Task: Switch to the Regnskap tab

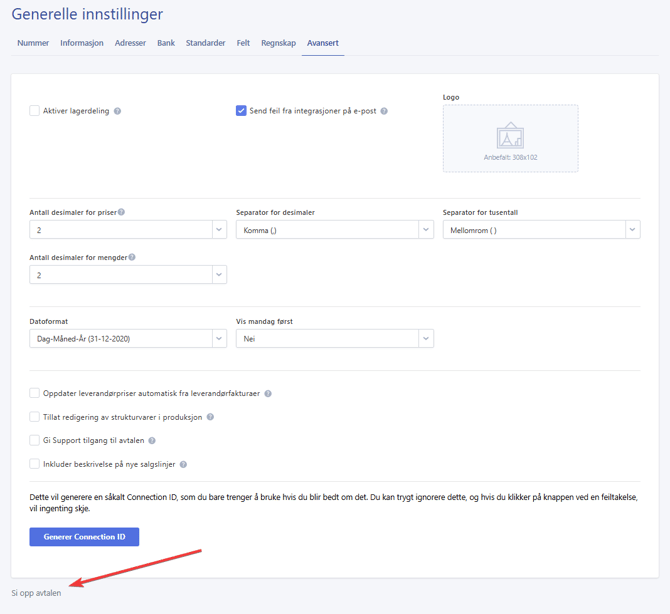Action: [278, 43]
